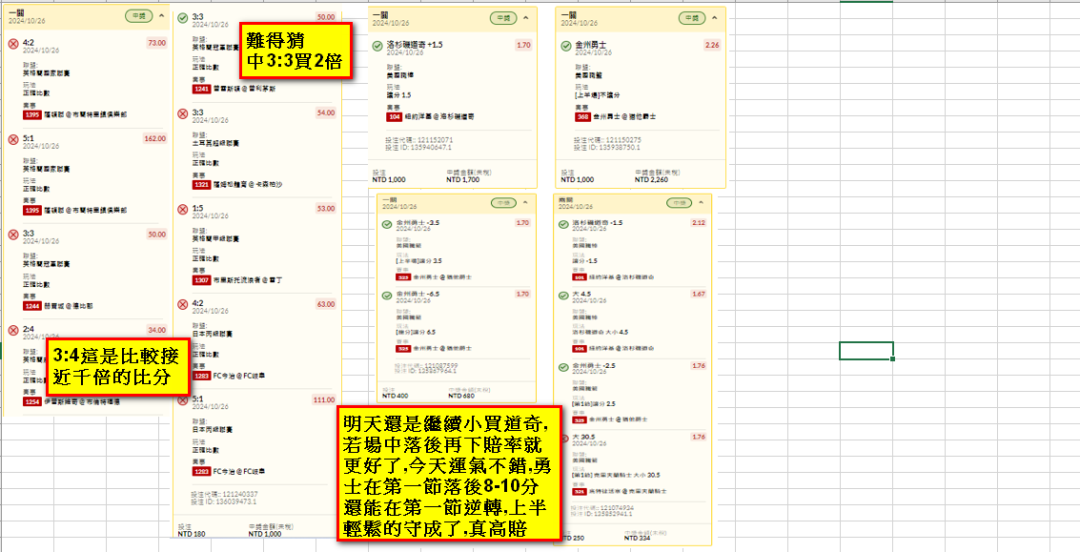Viewport: 1080px width, 552px height.
Task: Click the 1.67 odds tag
Action: [698, 294]
